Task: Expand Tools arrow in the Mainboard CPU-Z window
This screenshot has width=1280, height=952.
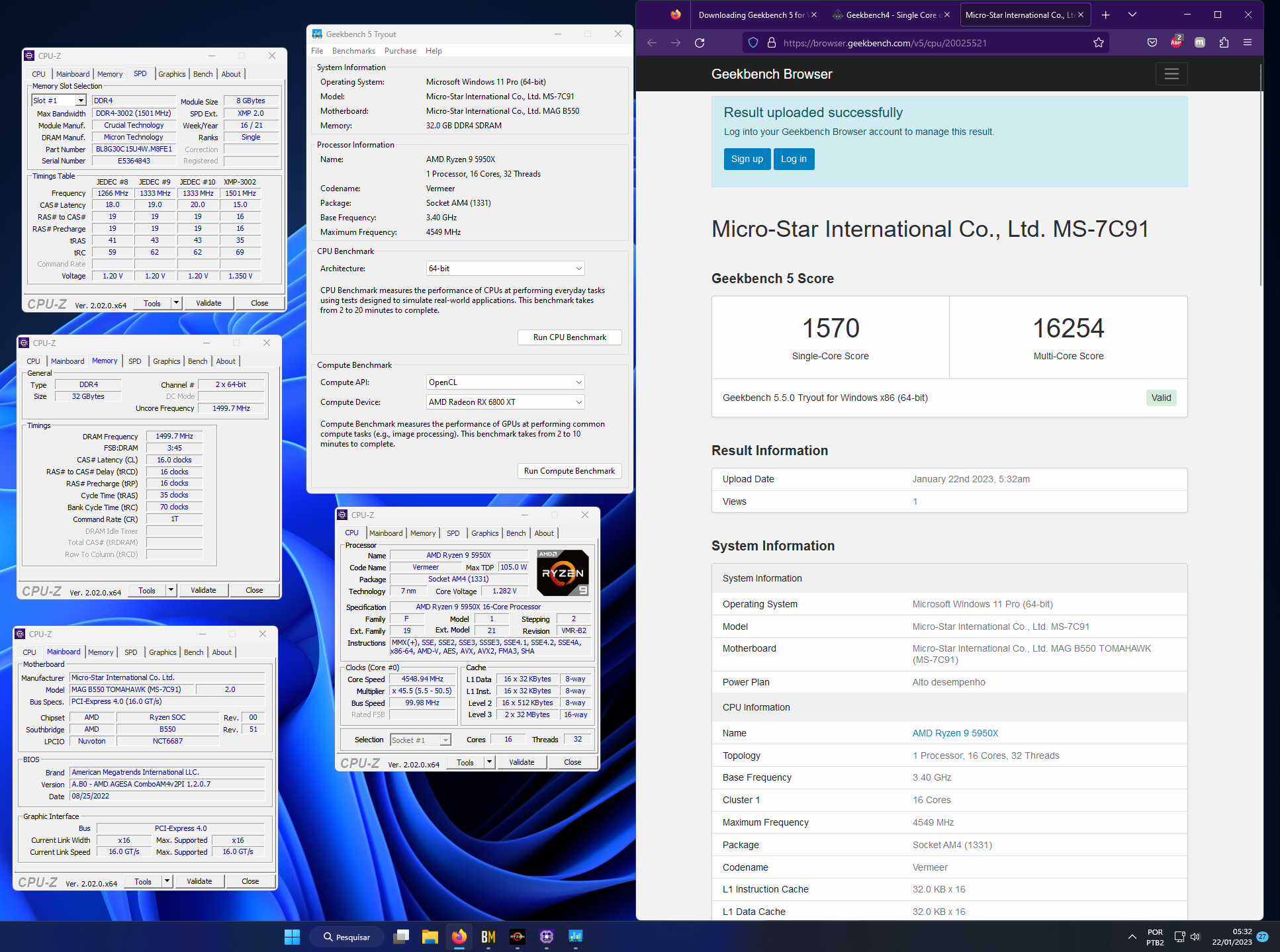Action: (167, 881)
